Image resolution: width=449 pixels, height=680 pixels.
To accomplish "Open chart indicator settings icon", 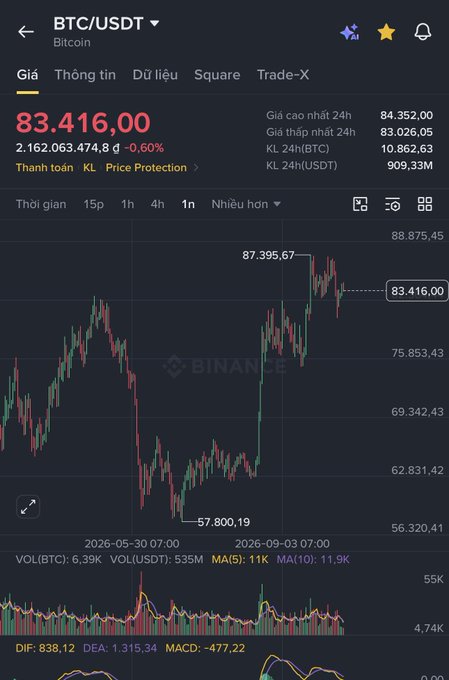I will [393, 204].
